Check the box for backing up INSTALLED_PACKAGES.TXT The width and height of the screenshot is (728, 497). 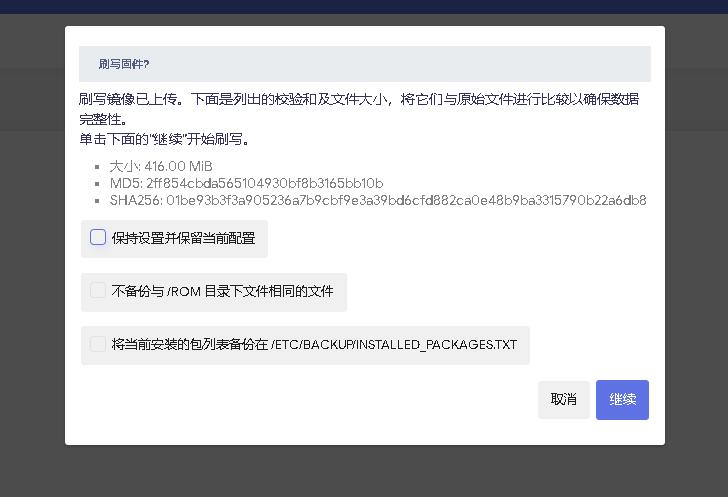98,344
